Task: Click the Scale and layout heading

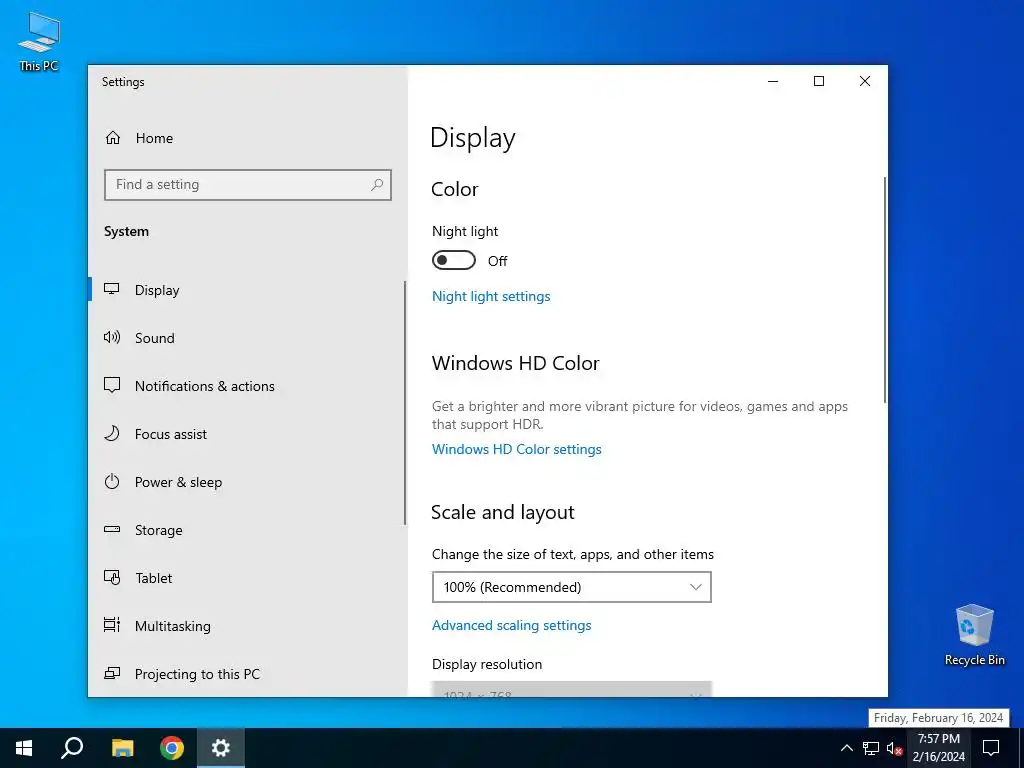Action: tap(502, 512)
